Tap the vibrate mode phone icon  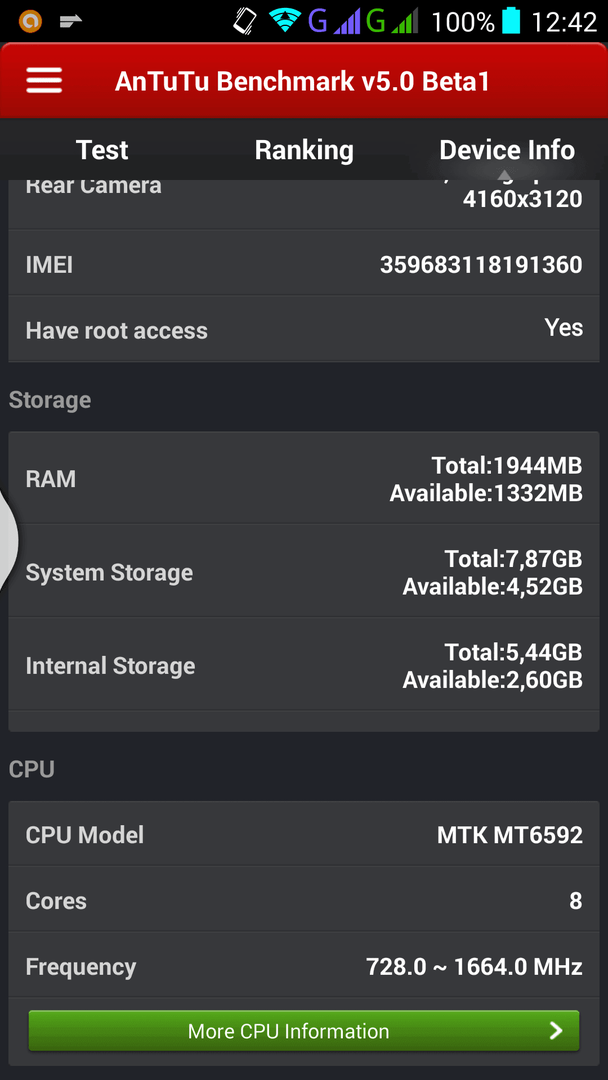click(245, 21)
